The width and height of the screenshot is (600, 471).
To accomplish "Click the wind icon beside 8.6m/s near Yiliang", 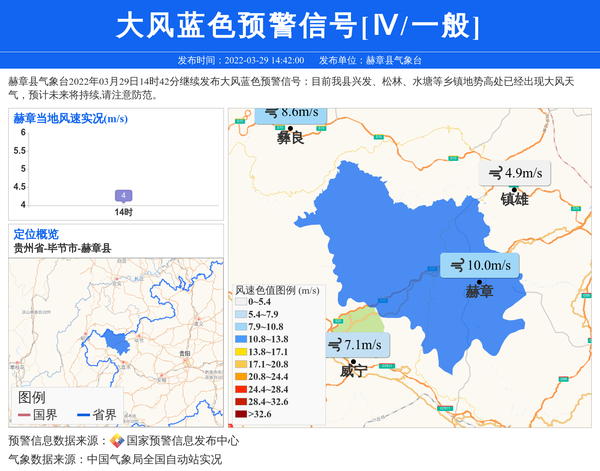I will tap(271, 112).
